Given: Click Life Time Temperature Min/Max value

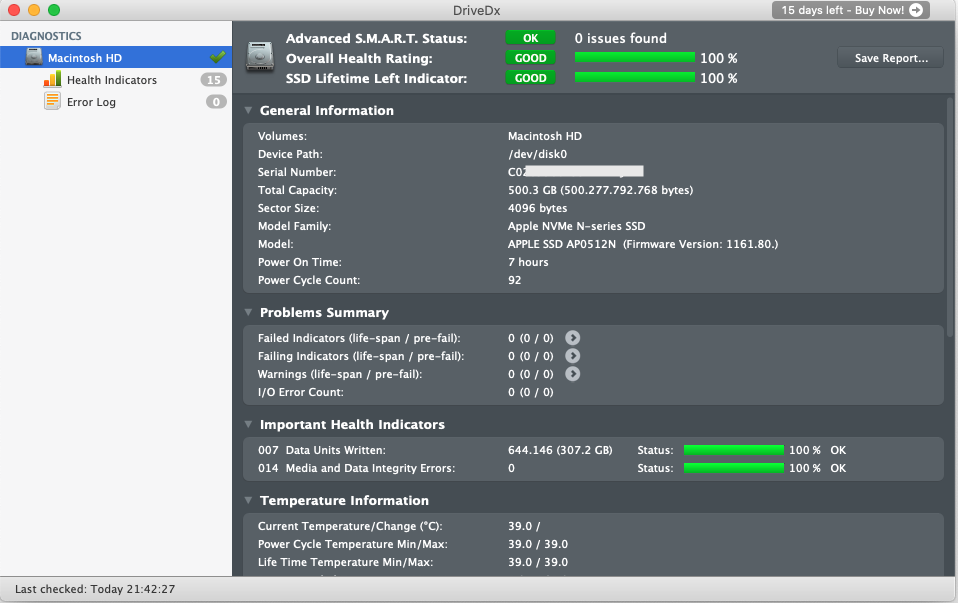Looking at the screenshot, I should click(538, 562).
